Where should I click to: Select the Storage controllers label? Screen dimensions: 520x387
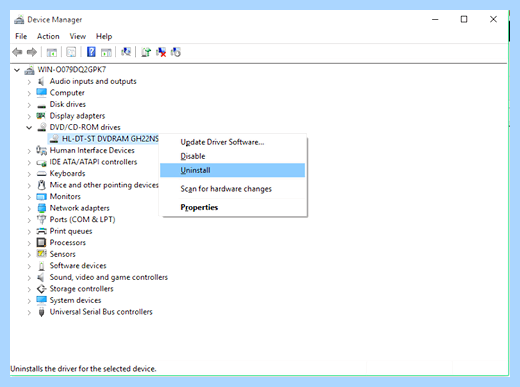[x=81, y=289]
